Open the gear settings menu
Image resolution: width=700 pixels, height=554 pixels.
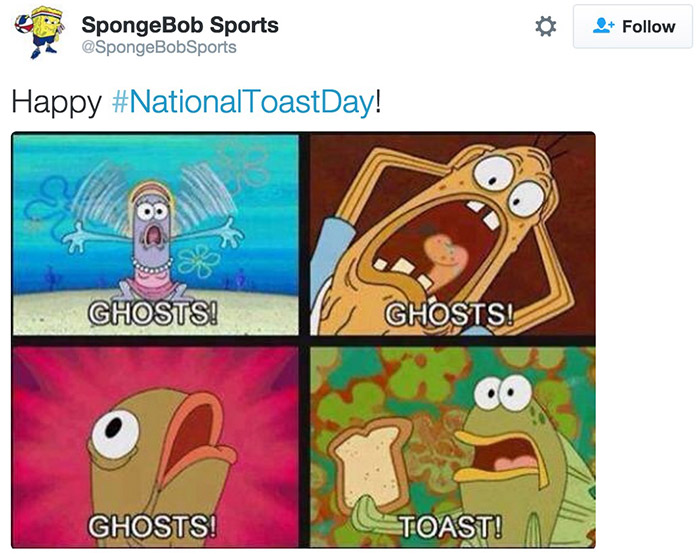pyautogui.click(x=546, y=27)
